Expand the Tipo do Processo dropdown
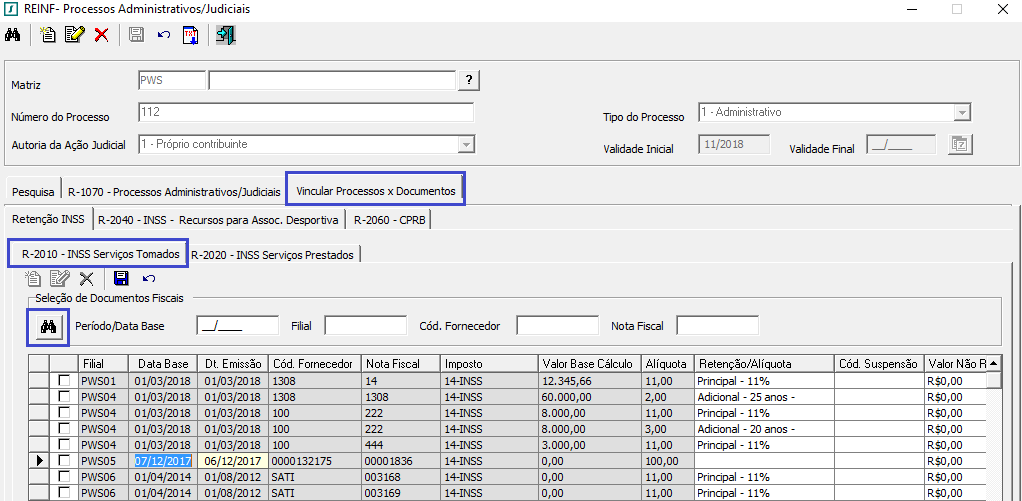Viewport: 1022px width, 501px height. point(962,113)
